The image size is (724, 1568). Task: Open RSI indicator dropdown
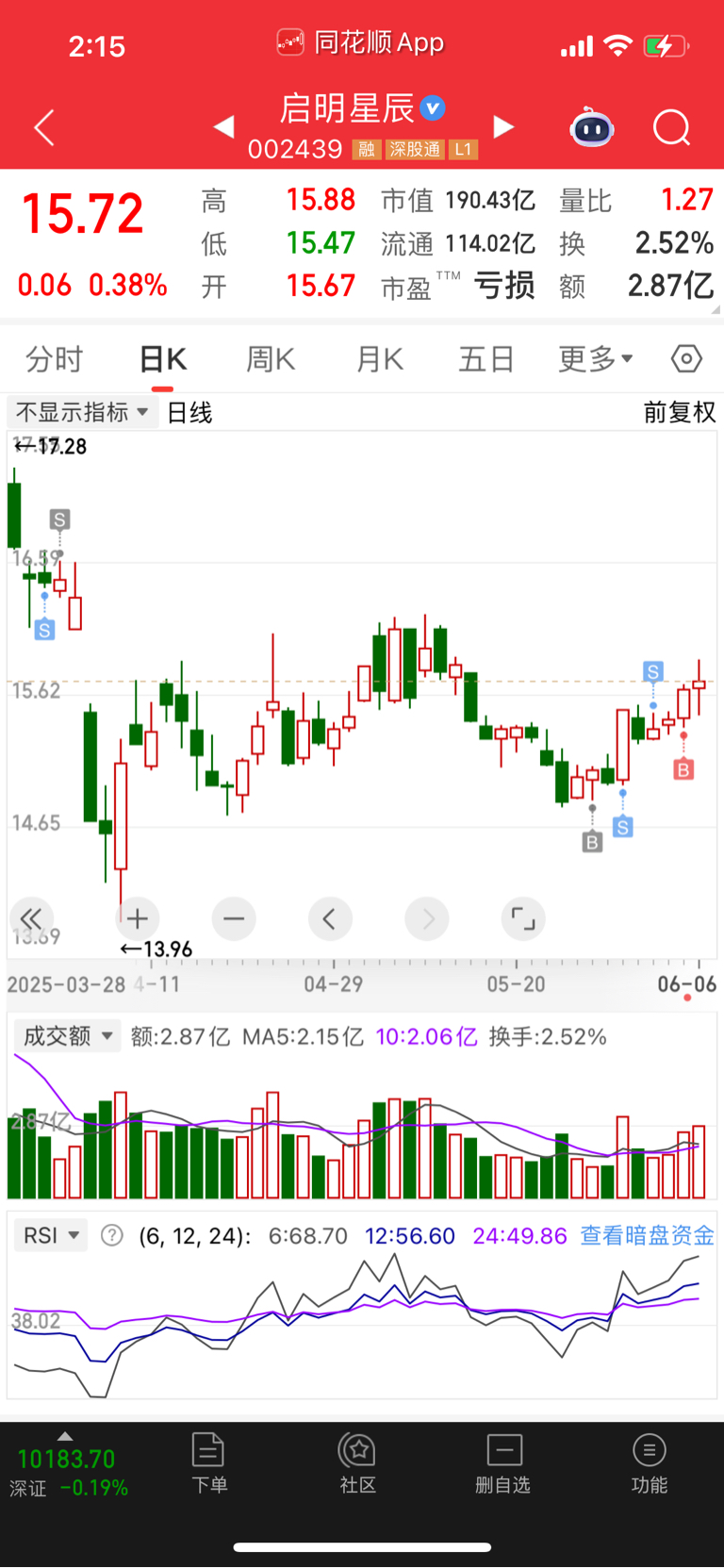pos(50,1235)
